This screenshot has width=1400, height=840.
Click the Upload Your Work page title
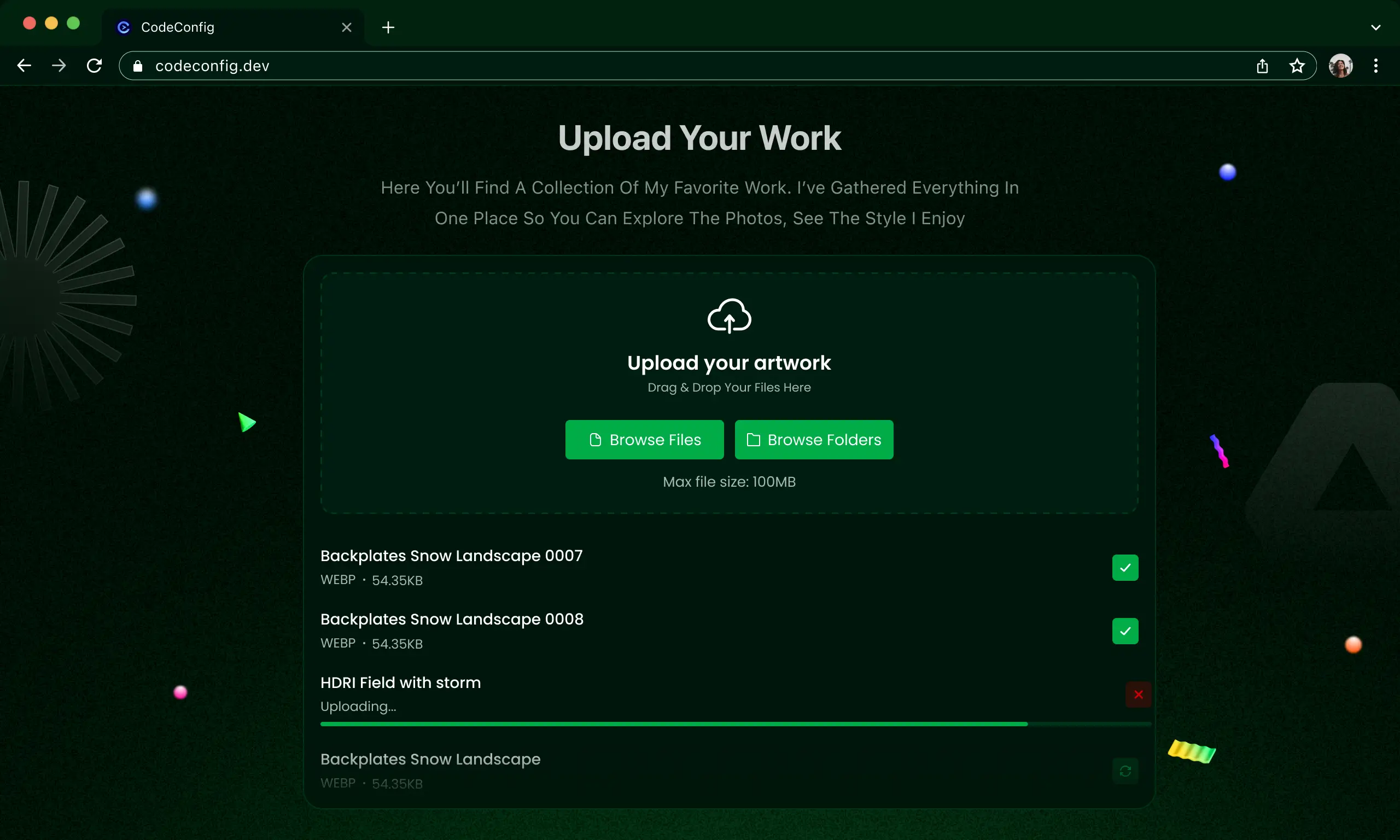[x=699, y=138]
